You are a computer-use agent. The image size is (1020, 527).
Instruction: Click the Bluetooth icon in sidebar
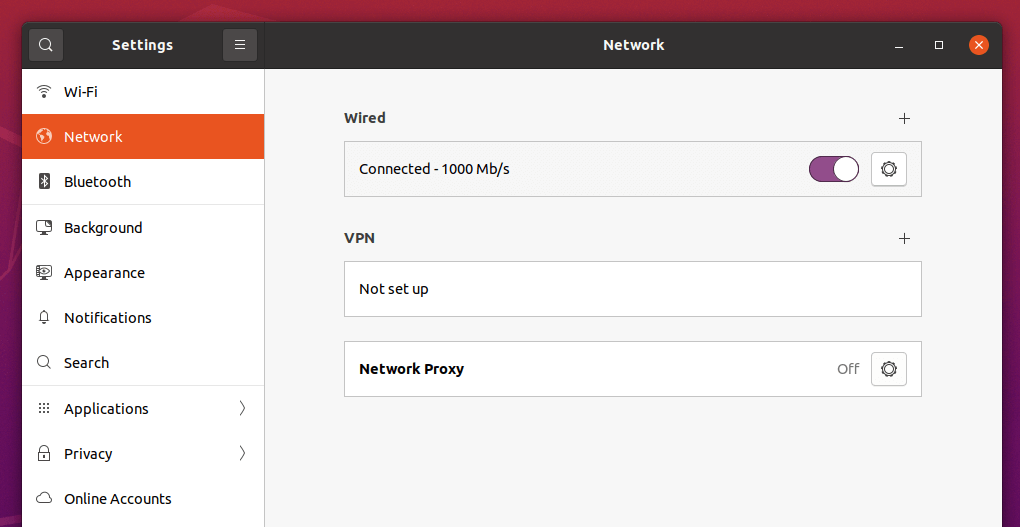click(x=44, y=182)
